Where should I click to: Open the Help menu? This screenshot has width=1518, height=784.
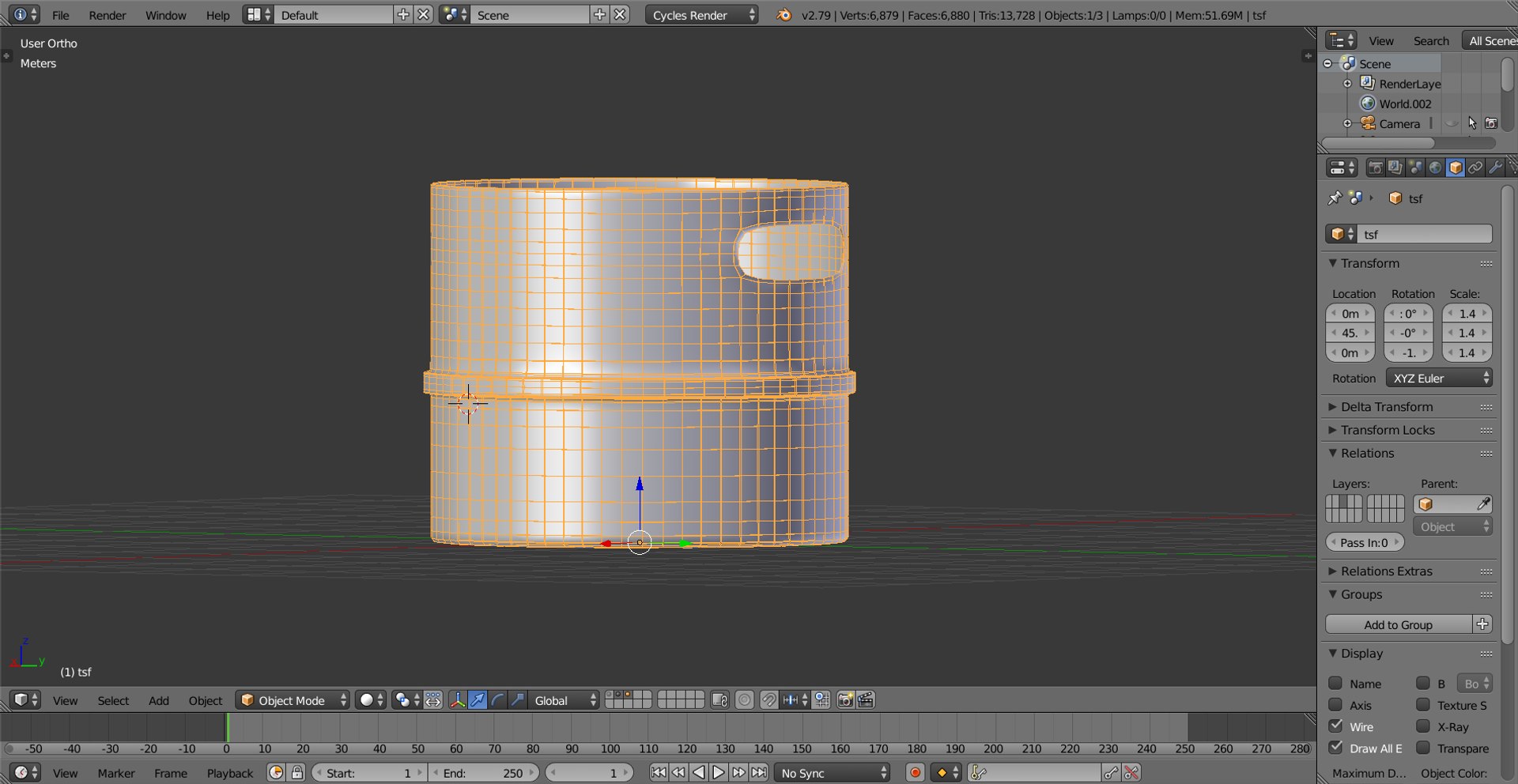217,15
